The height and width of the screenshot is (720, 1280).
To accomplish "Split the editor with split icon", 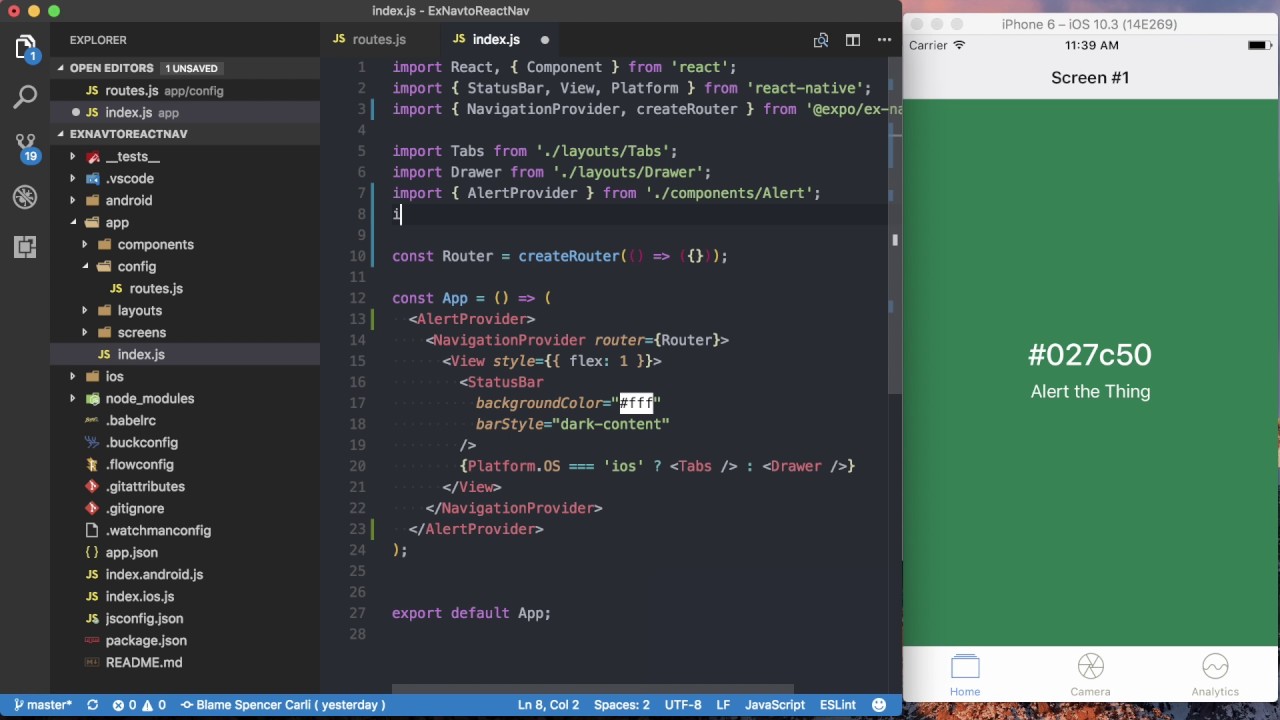I will (x=853, y=40).
